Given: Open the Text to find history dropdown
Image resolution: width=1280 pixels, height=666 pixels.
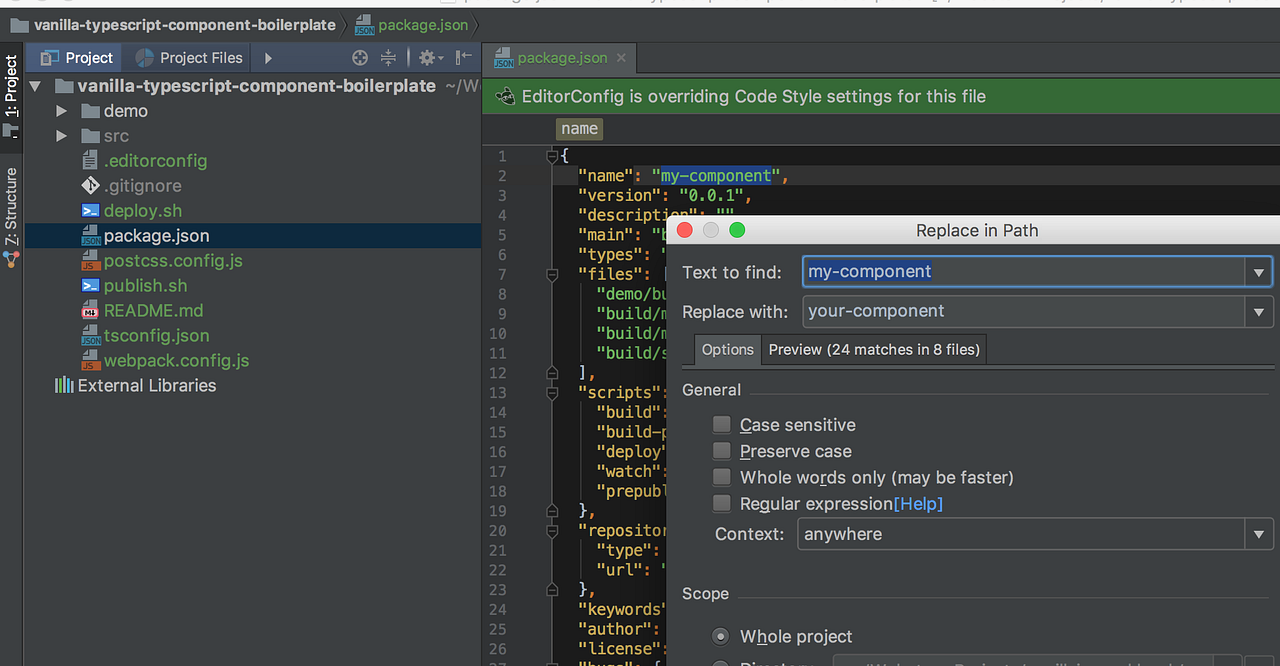Looking at the screenshot, I should (1258, 272).
